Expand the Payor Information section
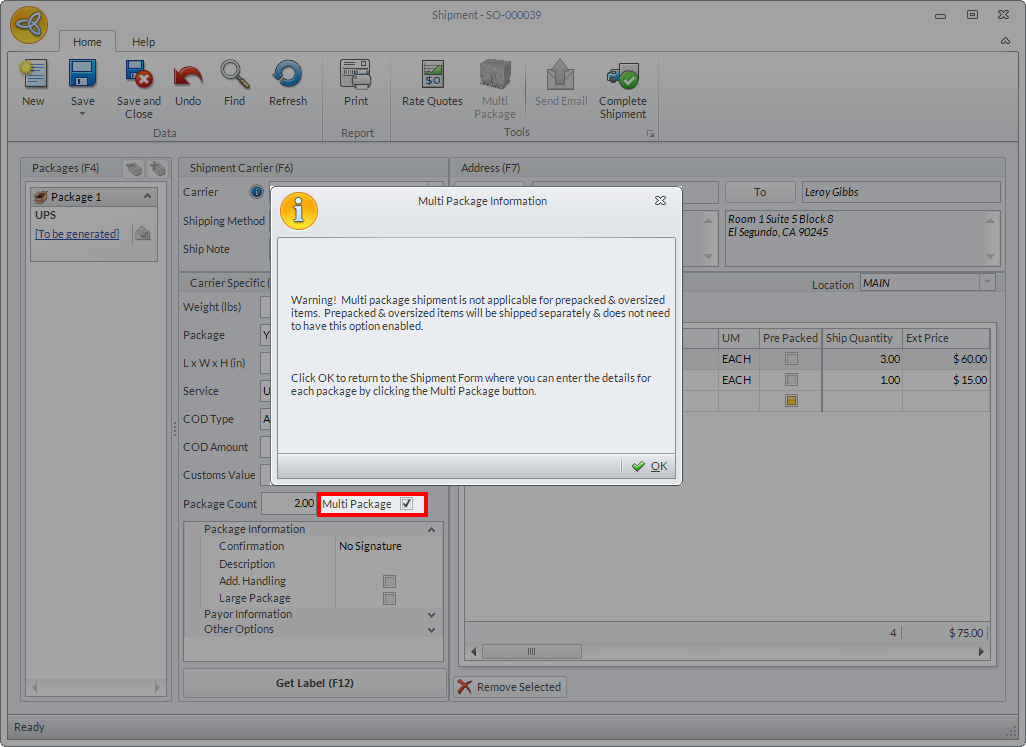Viewport: 1026px width, 747px height. pos(431,614)
